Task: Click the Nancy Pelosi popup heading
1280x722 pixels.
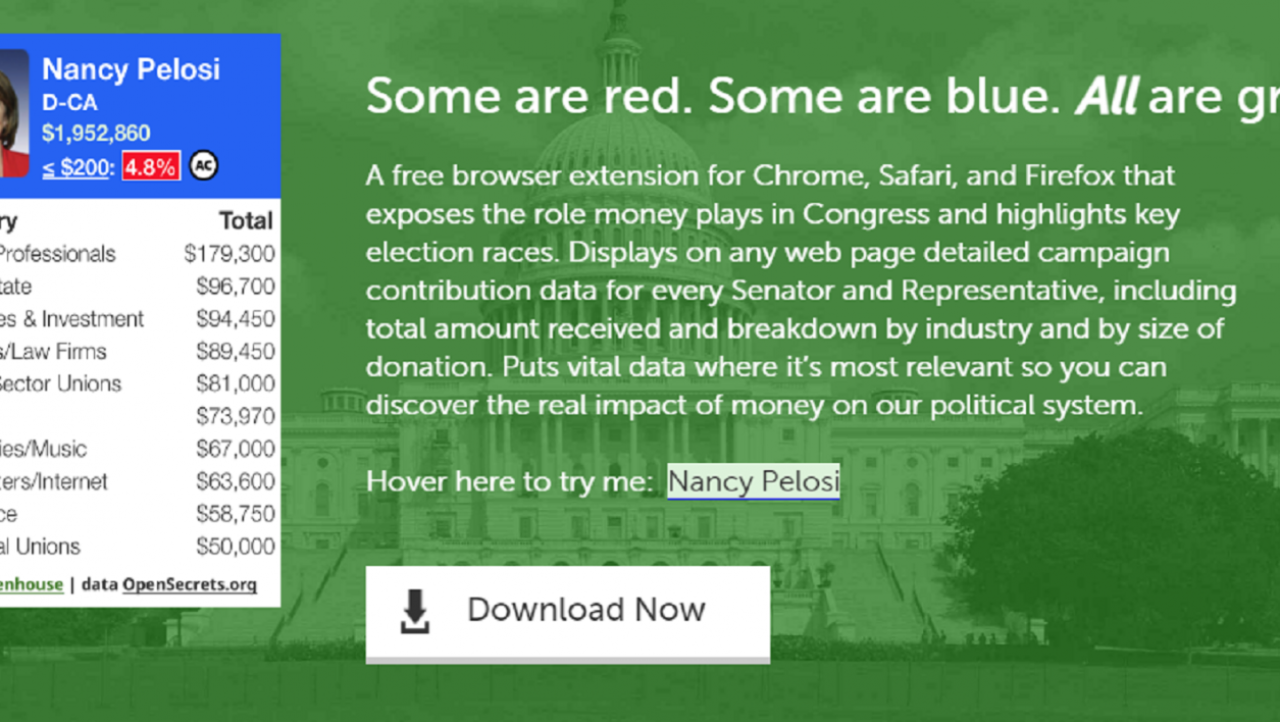Action: (131, 69)
